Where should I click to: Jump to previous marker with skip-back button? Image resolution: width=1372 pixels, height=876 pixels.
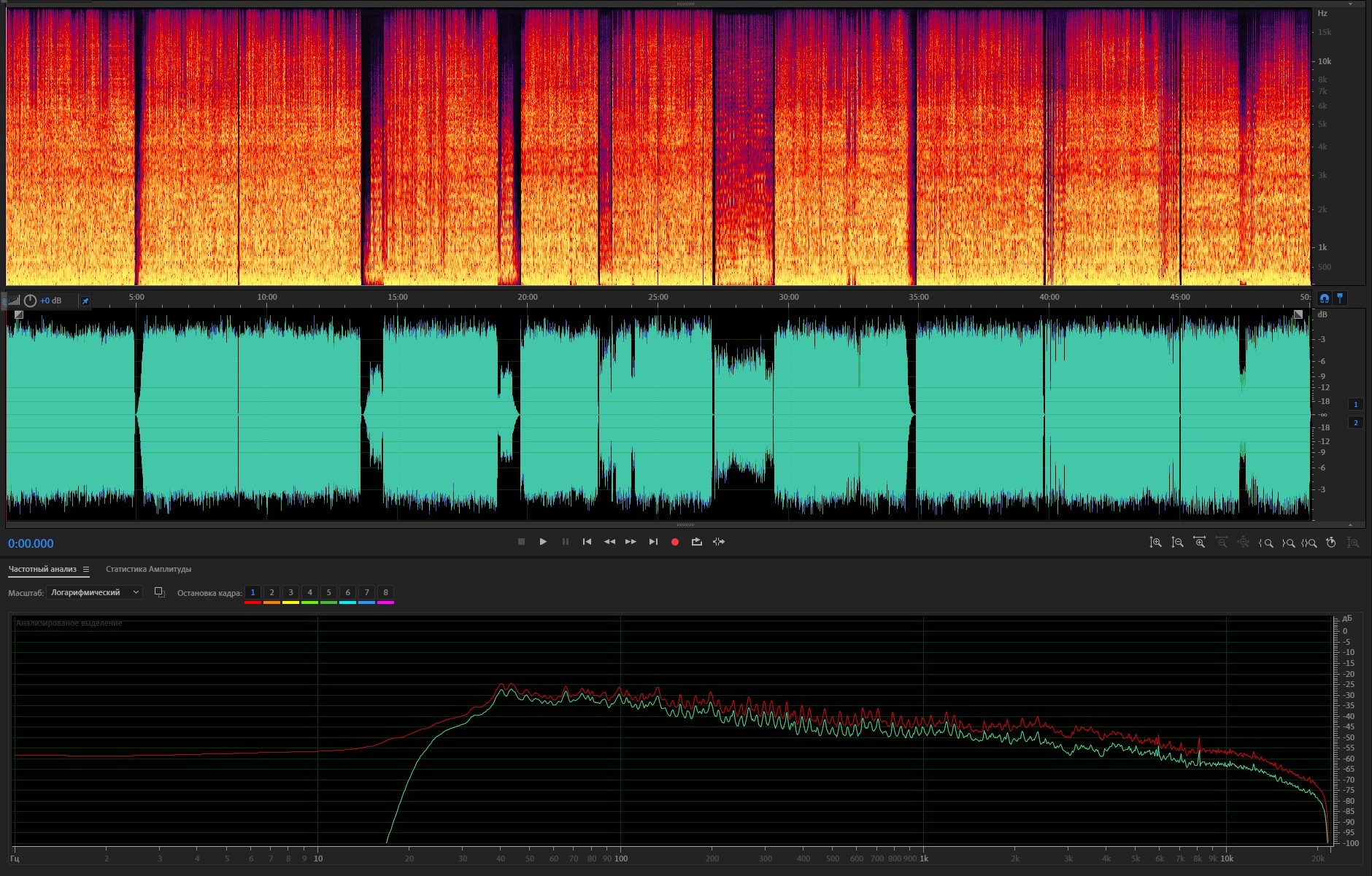tap(587, 542)
